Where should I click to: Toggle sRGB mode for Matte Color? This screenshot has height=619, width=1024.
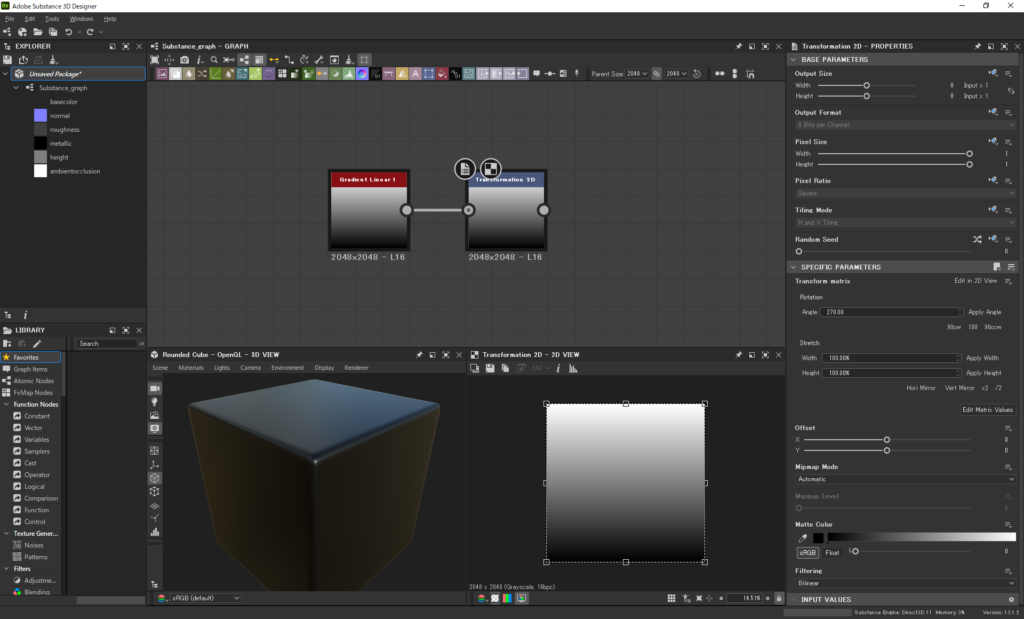click(808, 552)
